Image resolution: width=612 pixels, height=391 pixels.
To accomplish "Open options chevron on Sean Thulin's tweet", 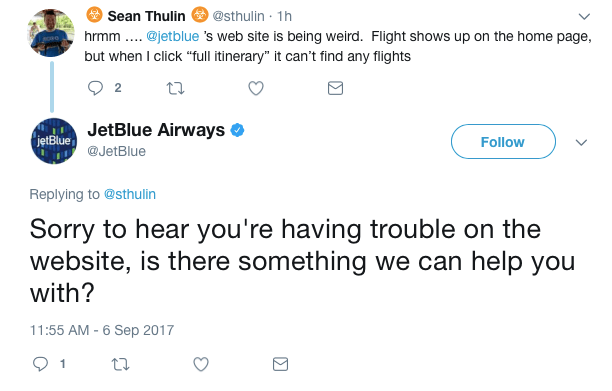I will point(584,16).
